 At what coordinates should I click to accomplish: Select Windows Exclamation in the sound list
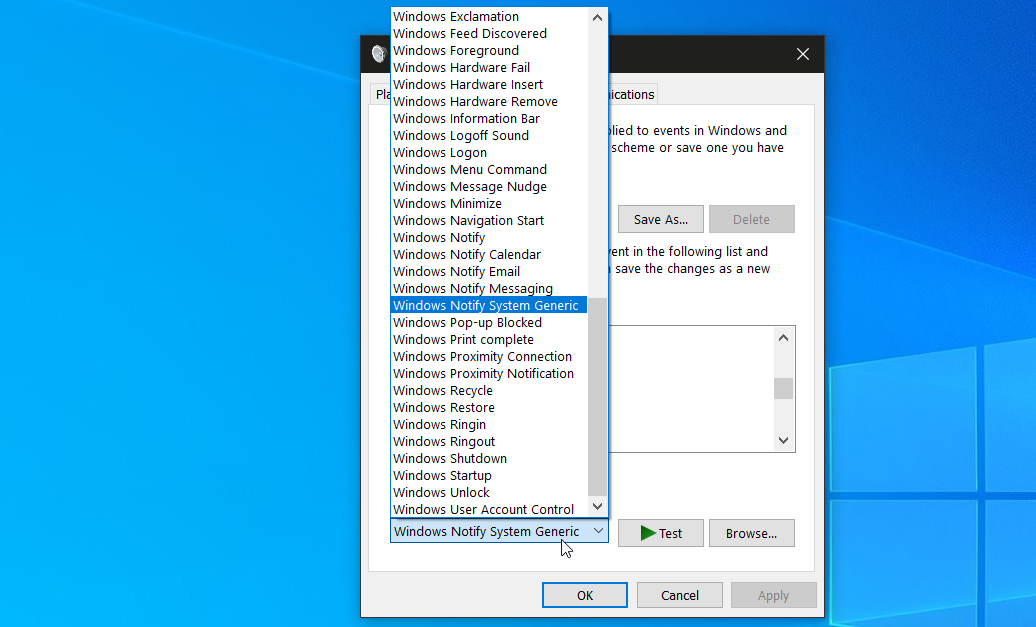(x=489, y=17)
